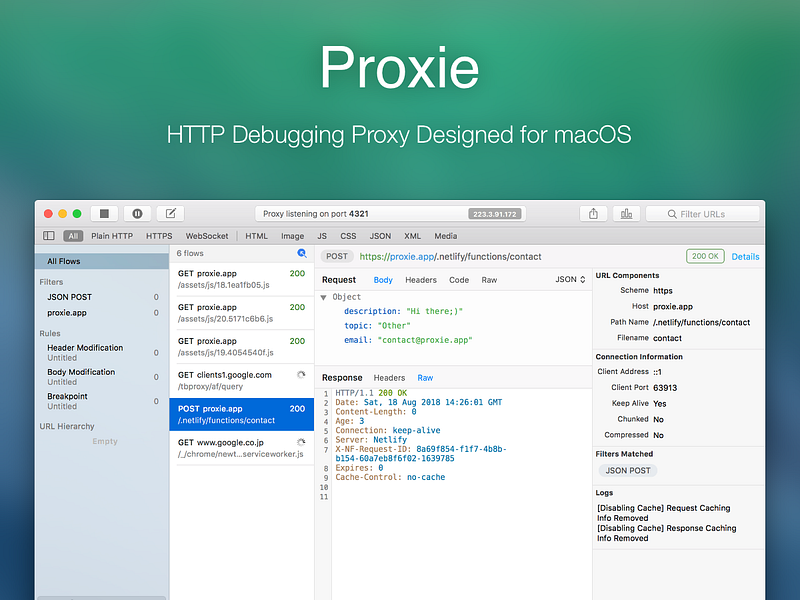
Task: Click the Proxy listening on port 4321 status
Action: [x=315, y=214]
